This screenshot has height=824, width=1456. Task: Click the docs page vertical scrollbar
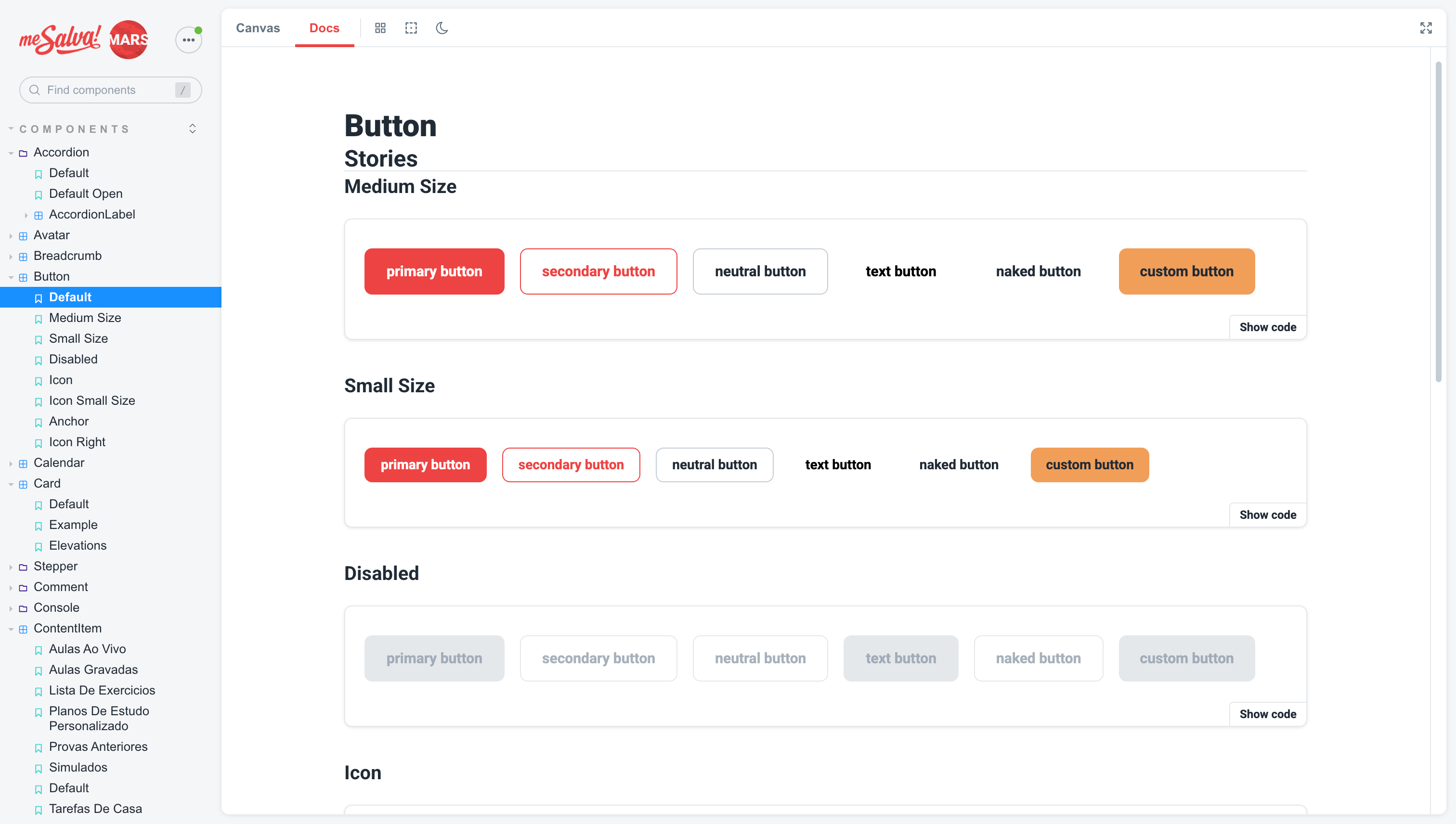pyautogui.click(x=1439, y=222)
